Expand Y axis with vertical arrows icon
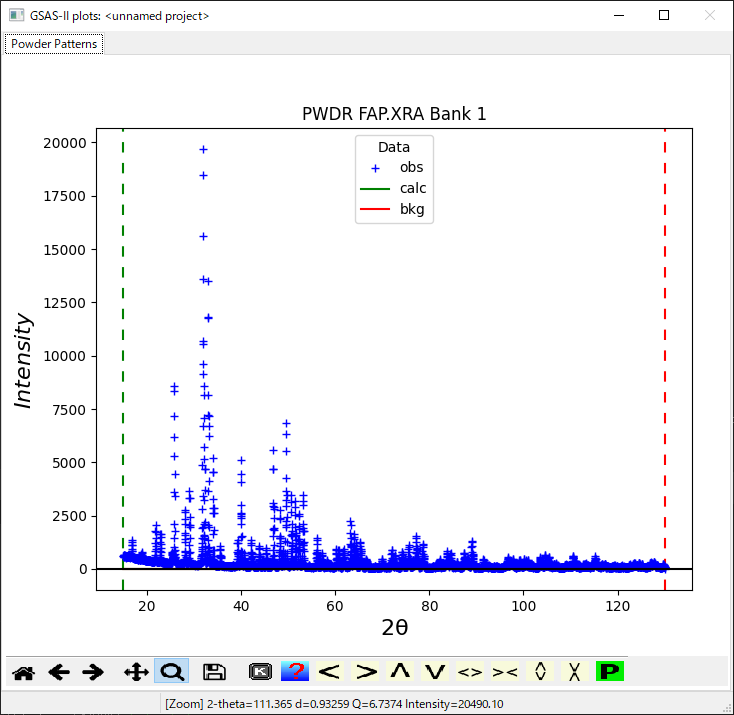Screen dimensions: 734x715 pyautogui.click(x=540, y=672)
